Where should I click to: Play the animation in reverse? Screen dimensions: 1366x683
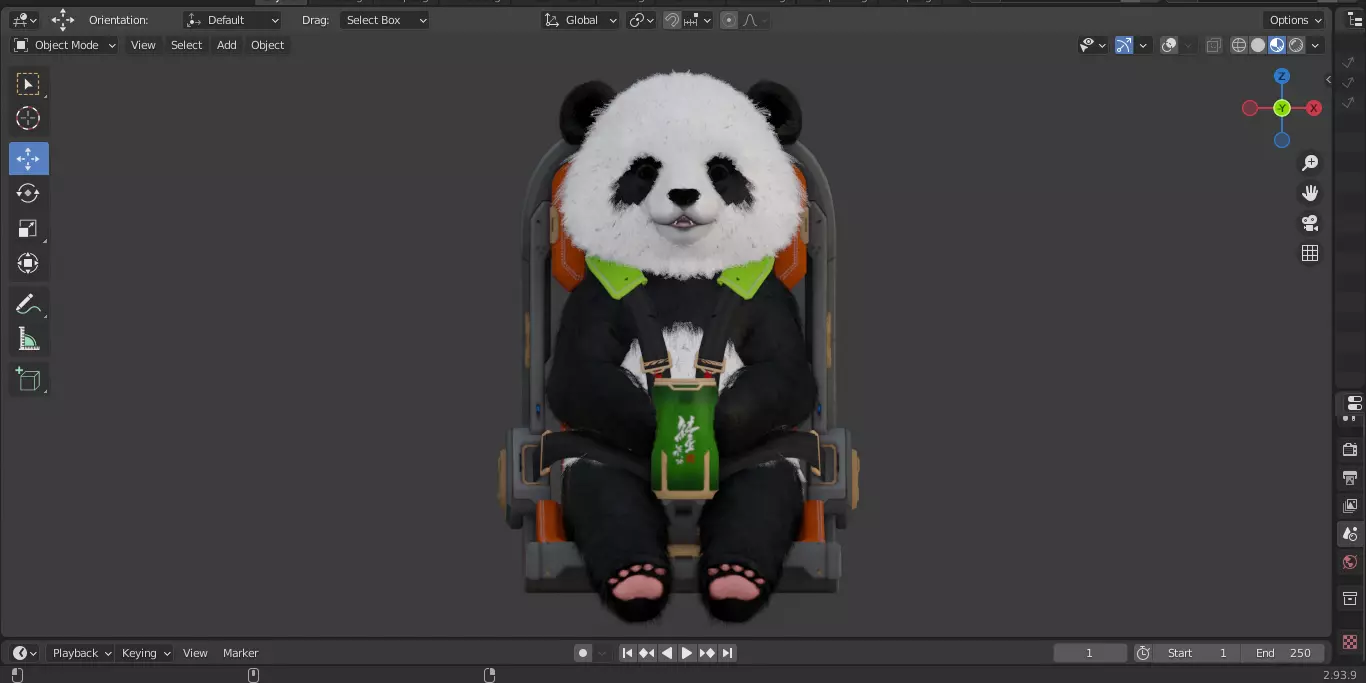(667, 653)
